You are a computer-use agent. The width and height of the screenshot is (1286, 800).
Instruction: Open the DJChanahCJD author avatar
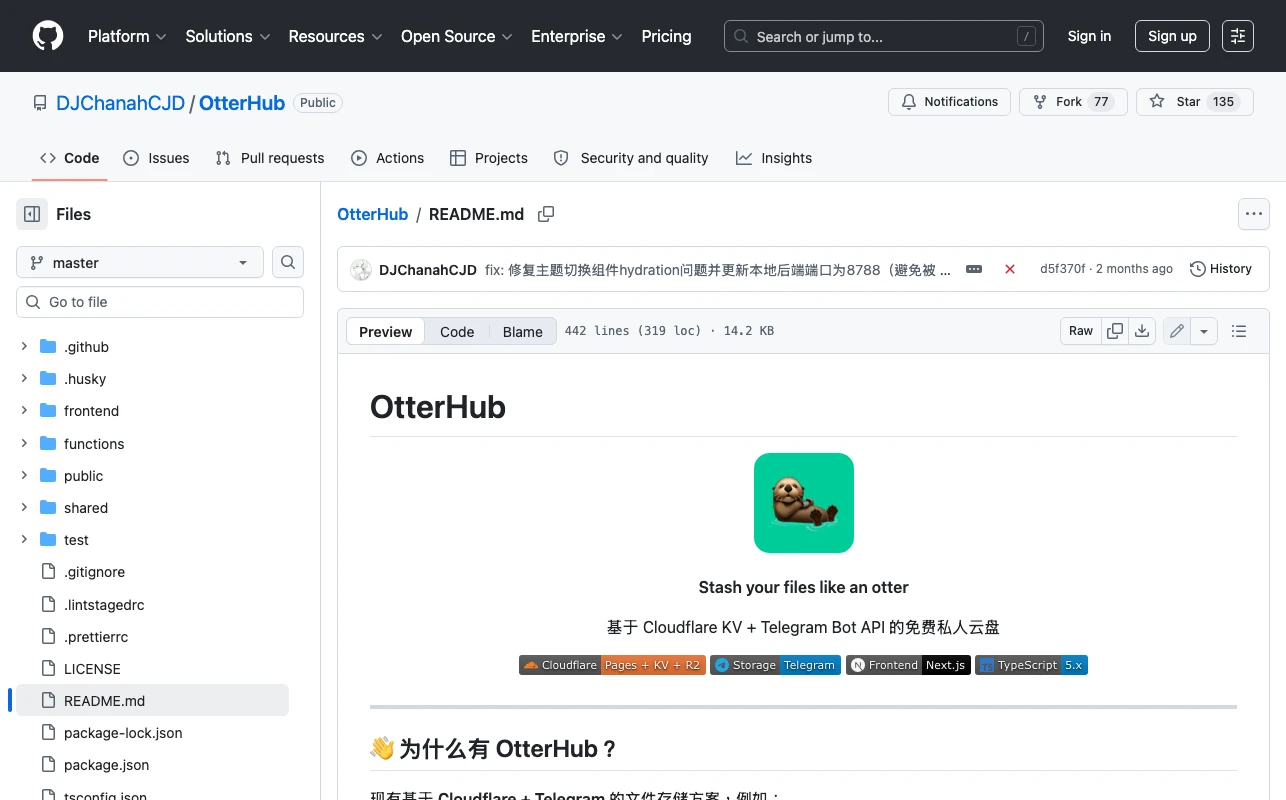coord(361,269)
